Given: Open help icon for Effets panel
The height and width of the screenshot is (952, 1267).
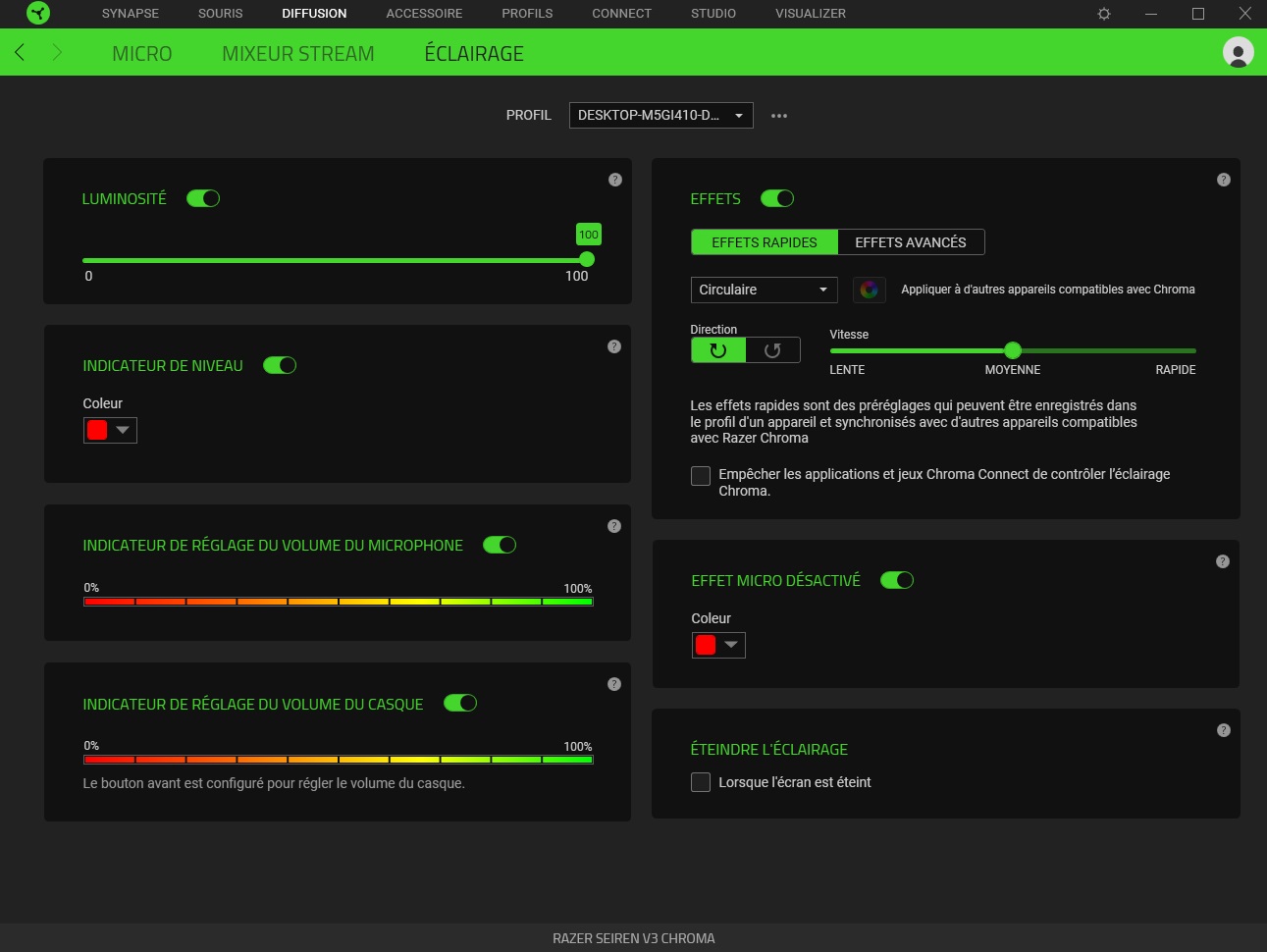Looking at the screenshot, I should point(1224,180).
